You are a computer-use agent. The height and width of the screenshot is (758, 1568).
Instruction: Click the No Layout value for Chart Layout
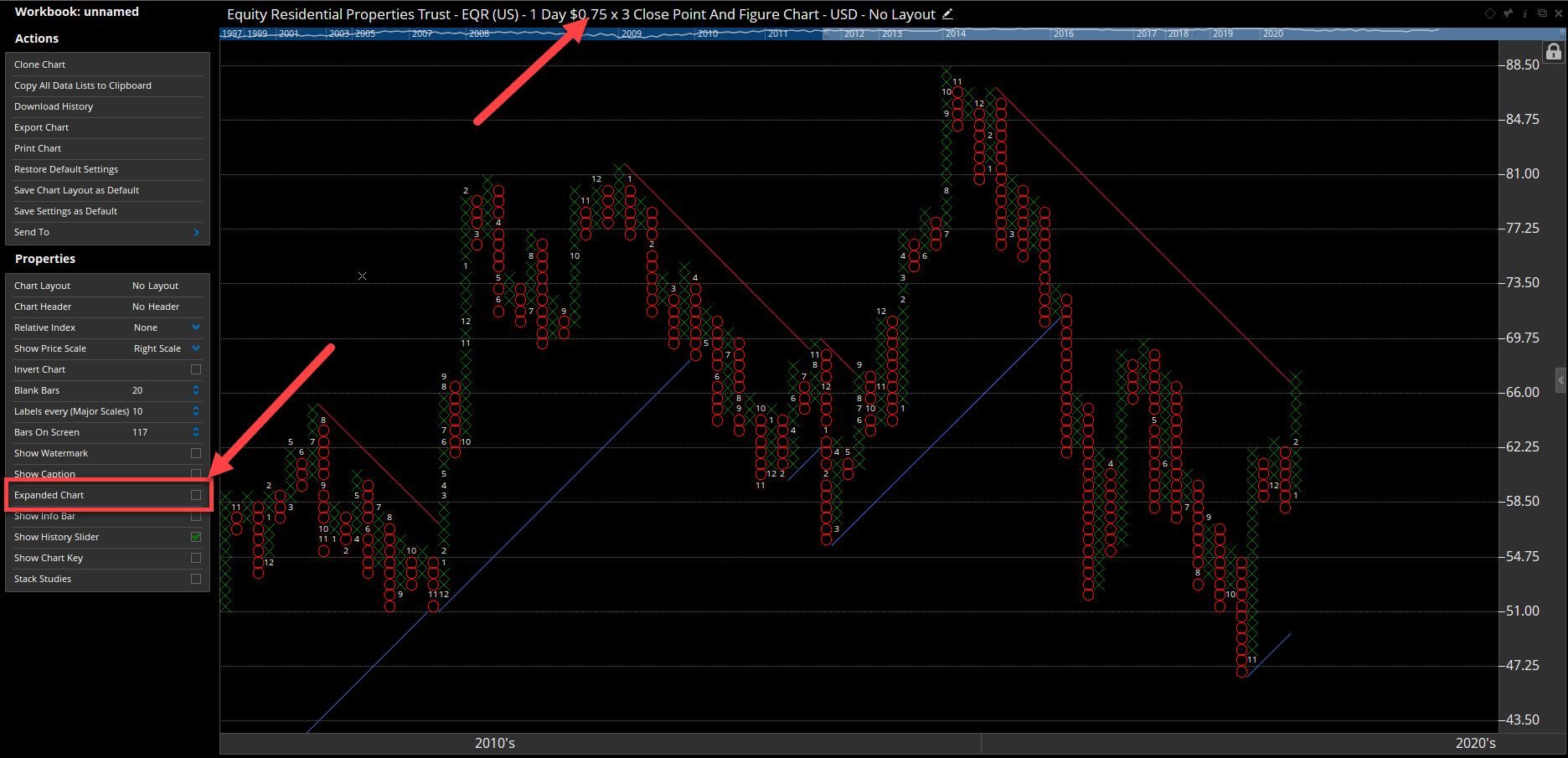pos(155,286)
